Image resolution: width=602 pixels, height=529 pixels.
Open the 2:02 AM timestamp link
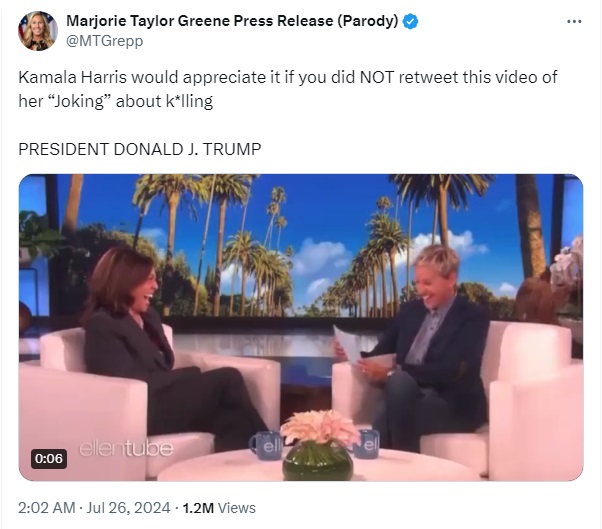pos(46,508)
